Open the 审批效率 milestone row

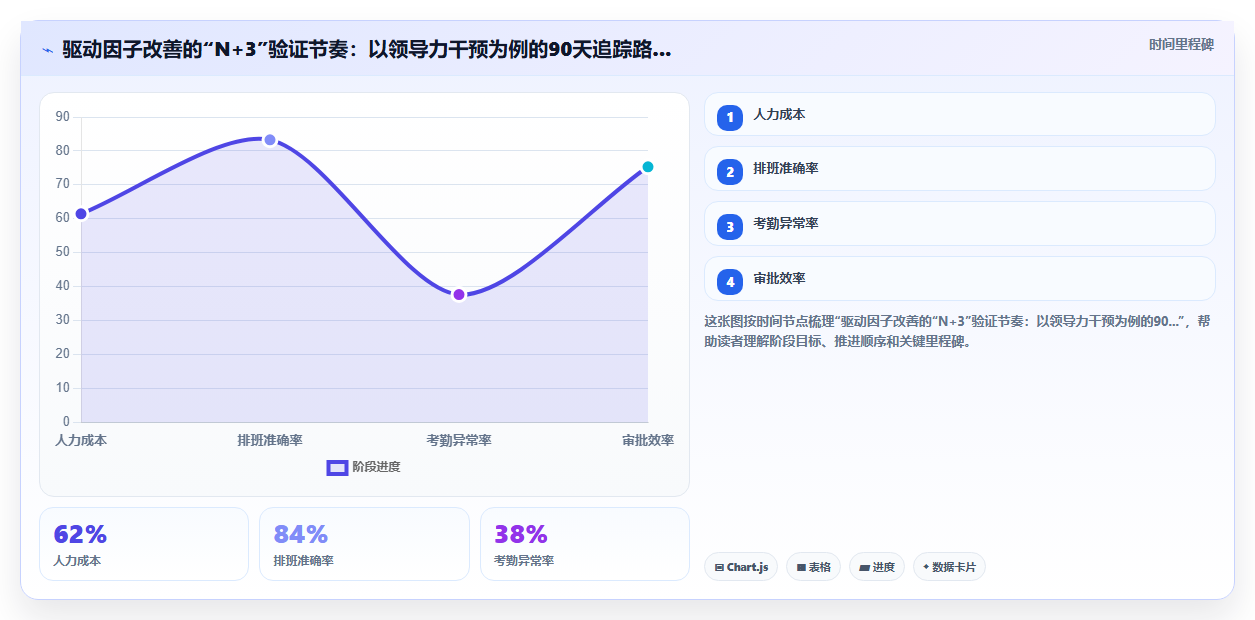point(960,279)
